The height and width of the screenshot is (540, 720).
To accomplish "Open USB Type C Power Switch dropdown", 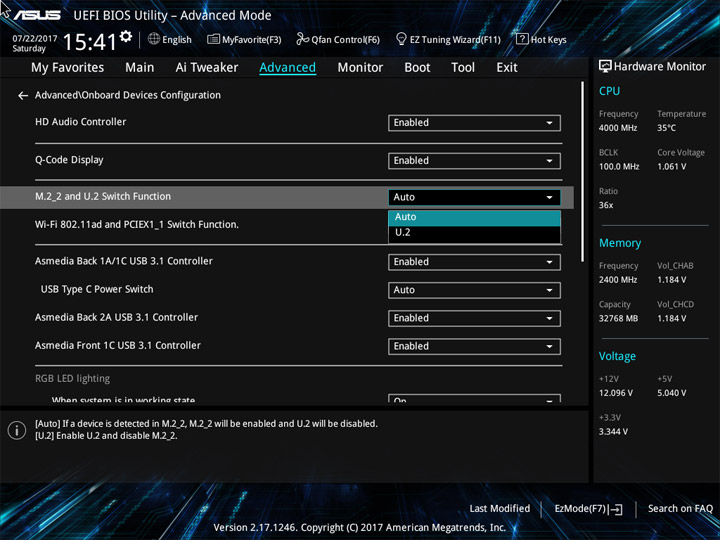I will (x=474, y=290).
